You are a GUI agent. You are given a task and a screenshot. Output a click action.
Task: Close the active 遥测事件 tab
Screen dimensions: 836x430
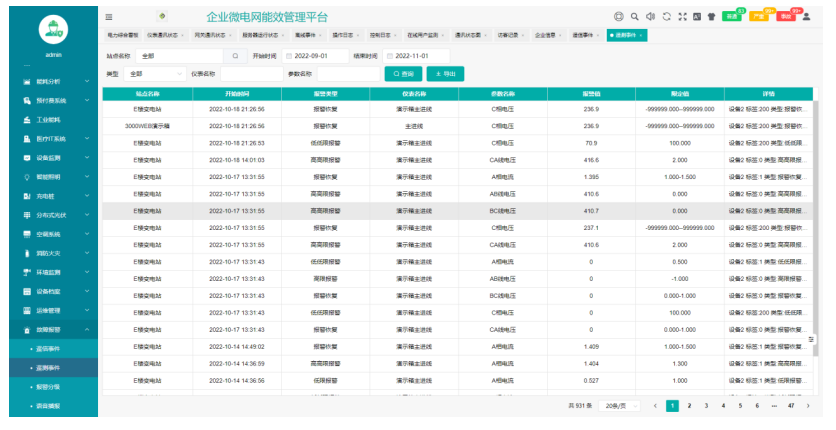(x=641, y=35)
